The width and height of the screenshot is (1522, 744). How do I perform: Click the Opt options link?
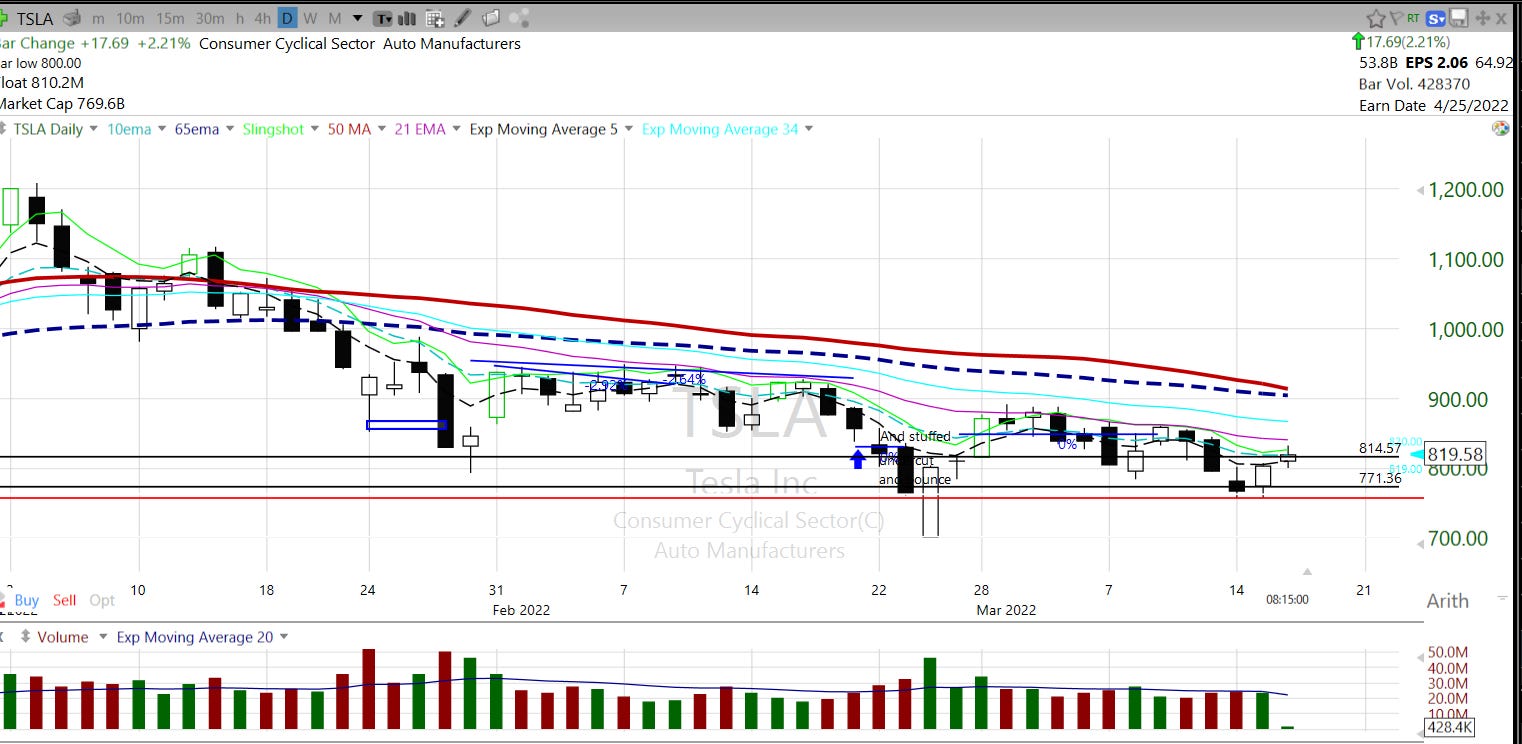(x=102, y=600)
